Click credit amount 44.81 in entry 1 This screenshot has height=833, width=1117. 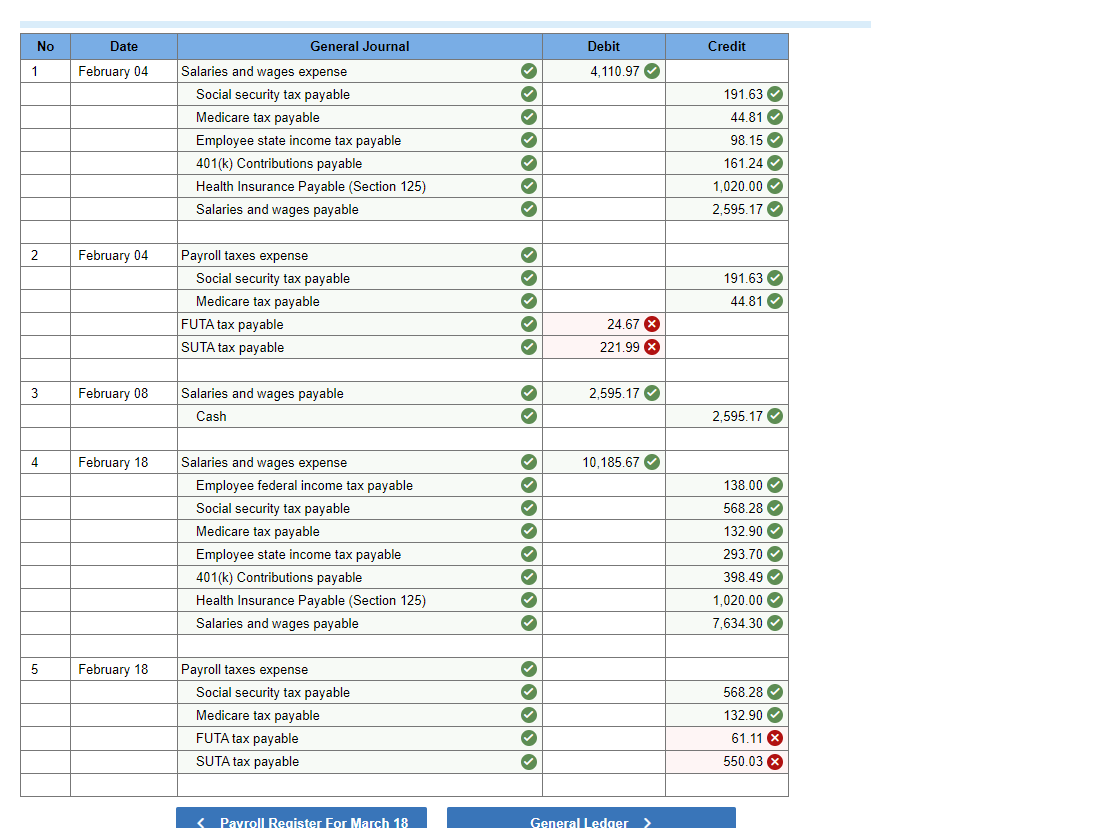tap(747, 118)
